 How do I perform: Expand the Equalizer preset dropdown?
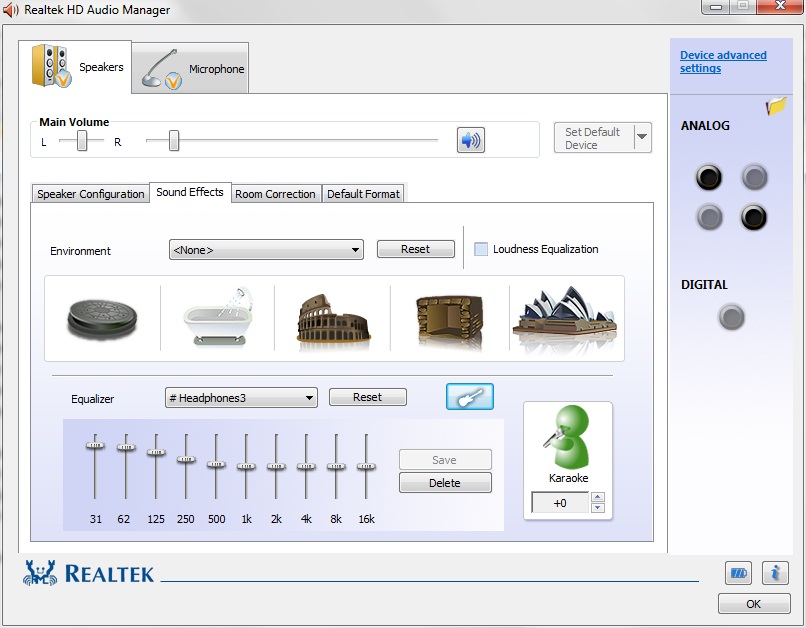tap(241, 398)
